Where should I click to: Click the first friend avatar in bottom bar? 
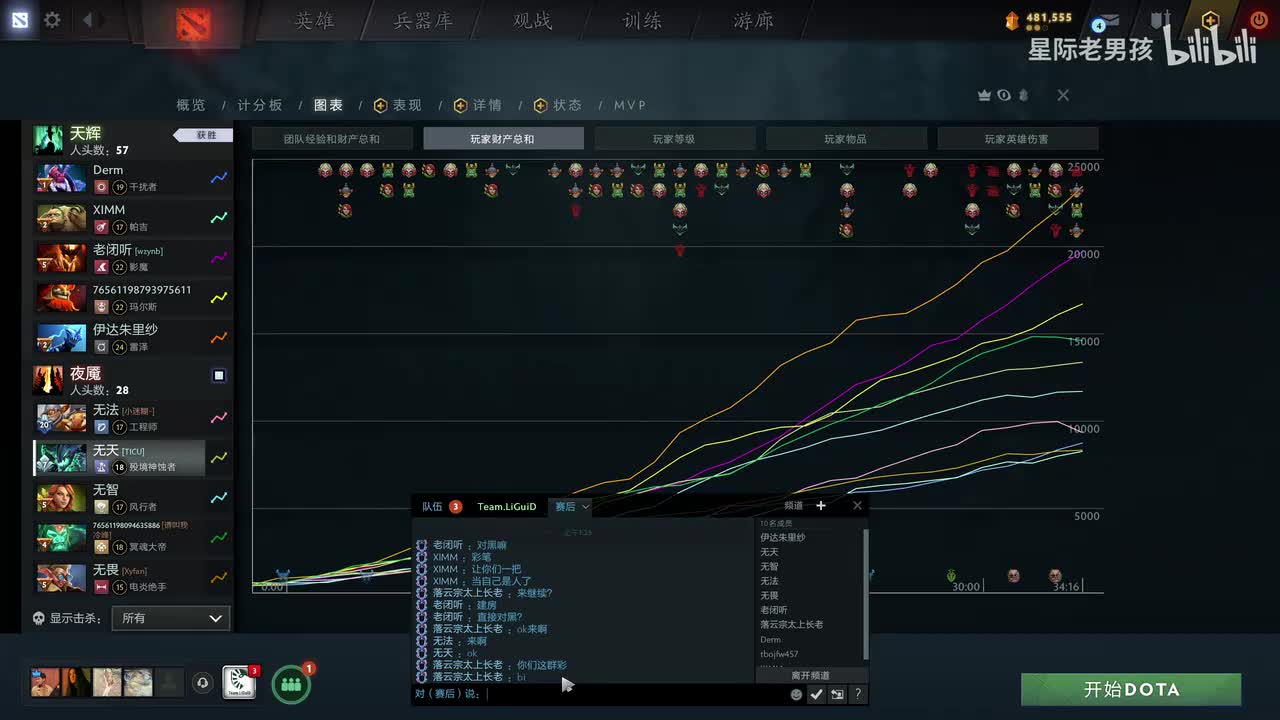(45, 682)
